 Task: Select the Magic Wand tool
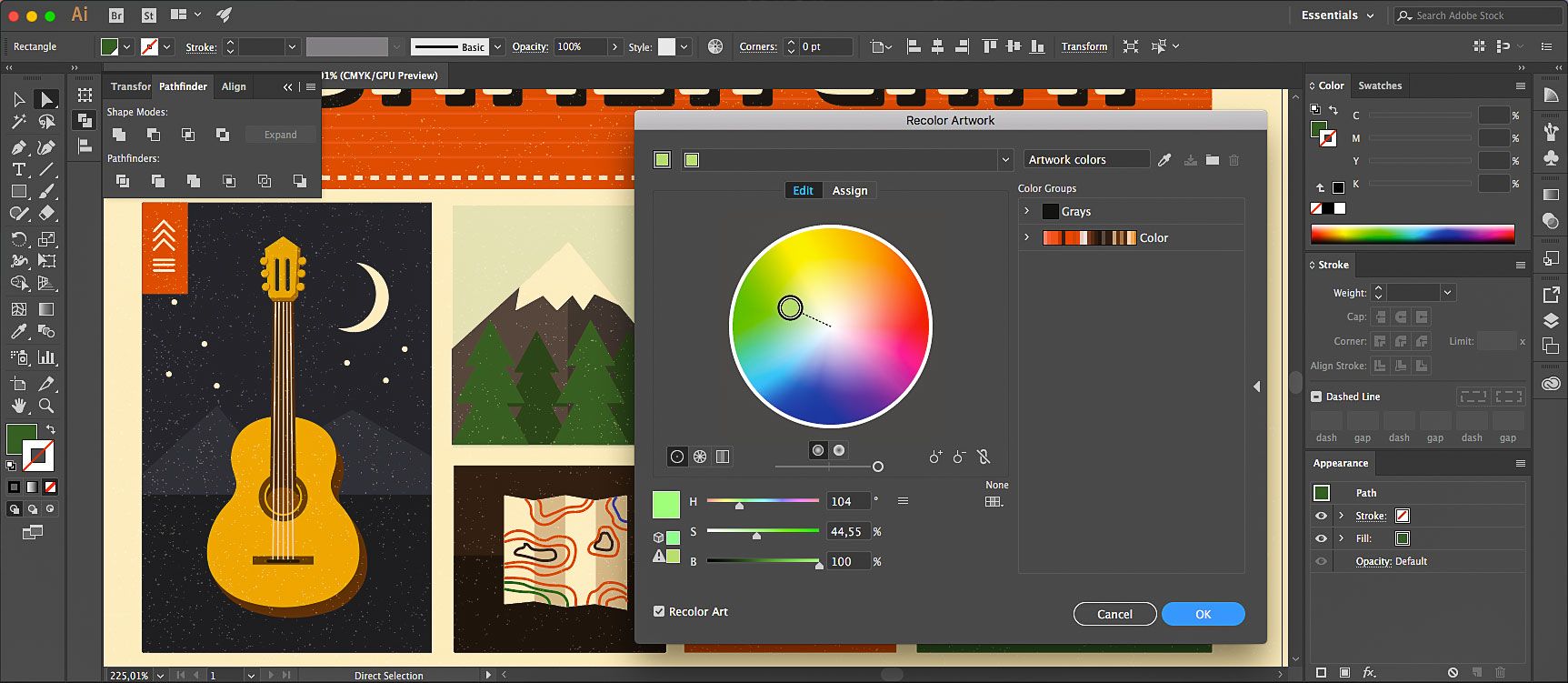coord(18,122)
